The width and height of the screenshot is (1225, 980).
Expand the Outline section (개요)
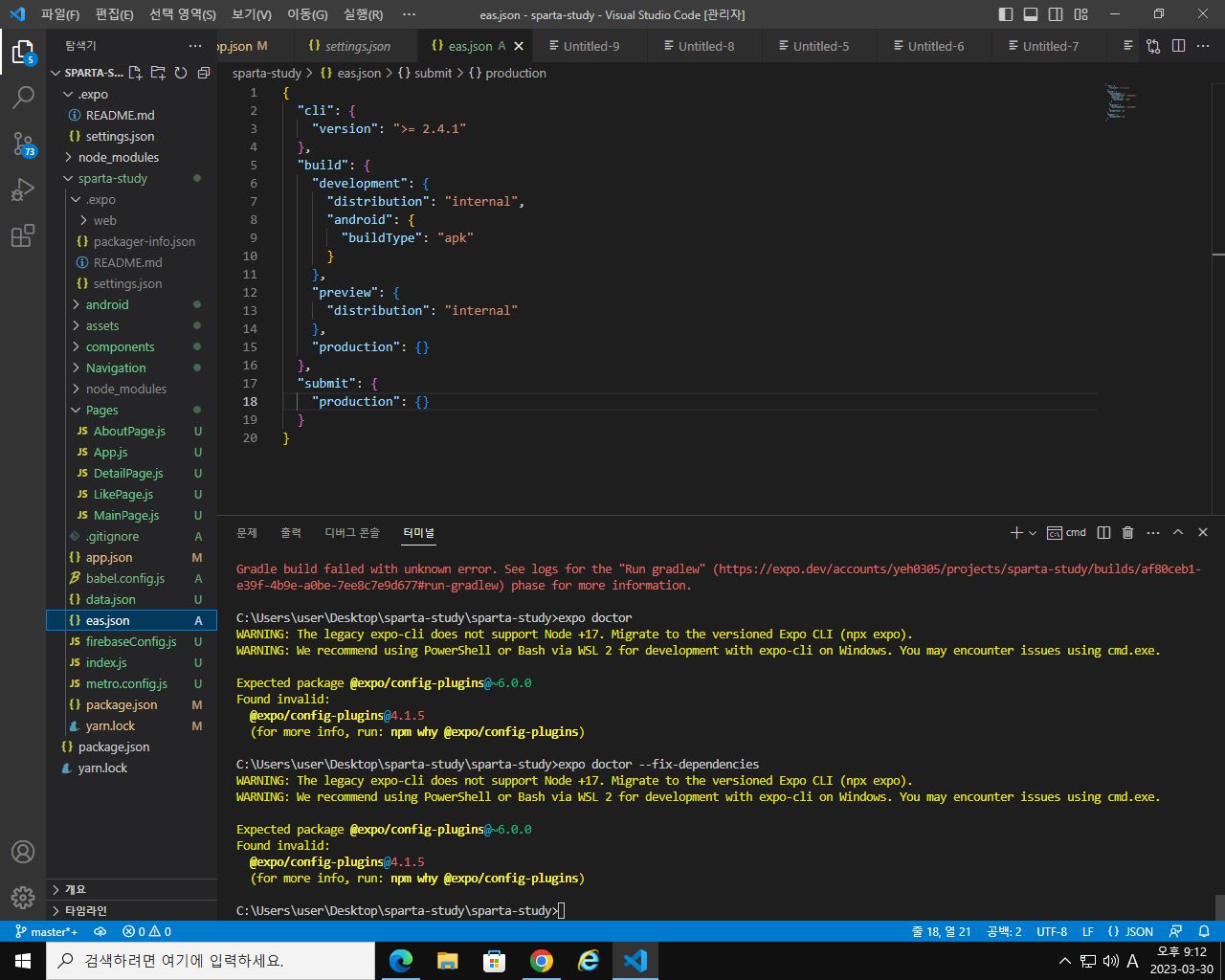tap(132, 889)
